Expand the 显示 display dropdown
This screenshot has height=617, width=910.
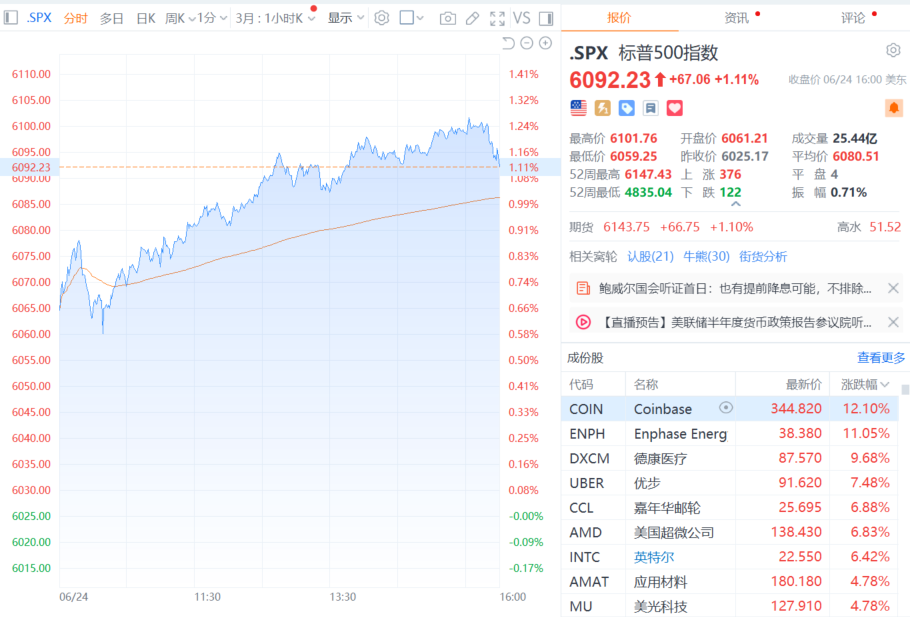click(346, 18)
